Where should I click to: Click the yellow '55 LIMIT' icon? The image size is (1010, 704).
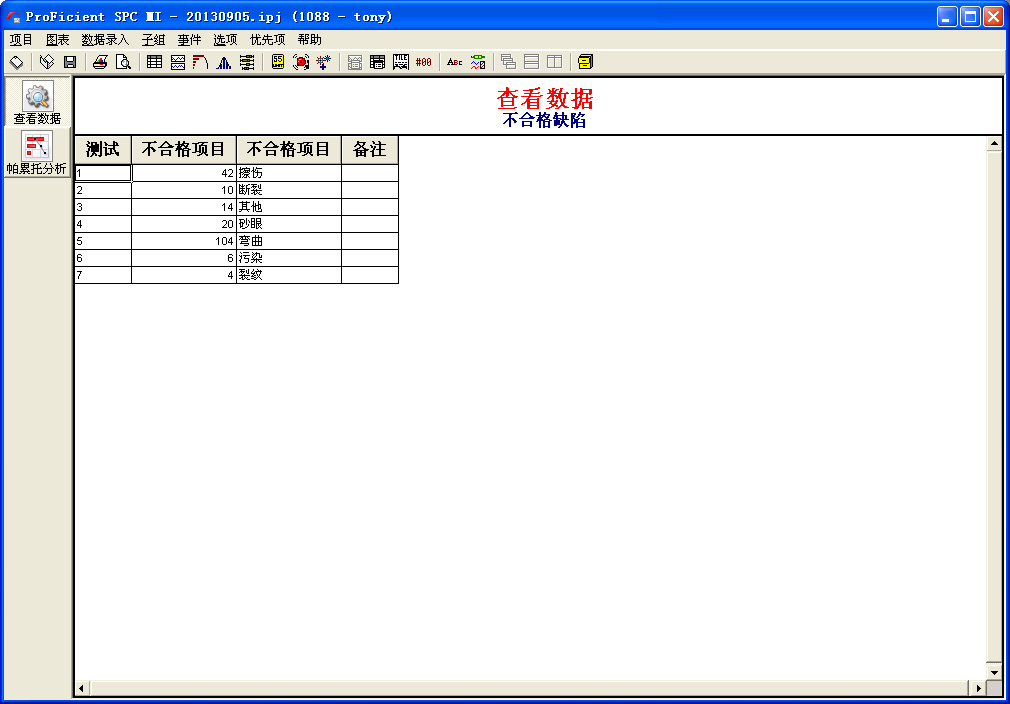pos(278,62)
